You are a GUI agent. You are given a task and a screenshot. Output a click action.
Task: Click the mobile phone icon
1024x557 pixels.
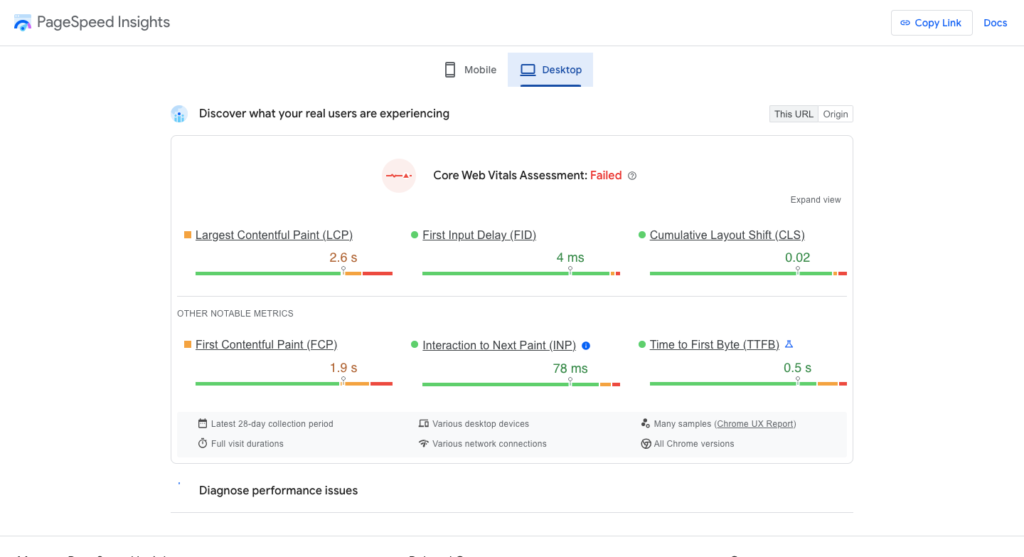[x=450, y=70]
